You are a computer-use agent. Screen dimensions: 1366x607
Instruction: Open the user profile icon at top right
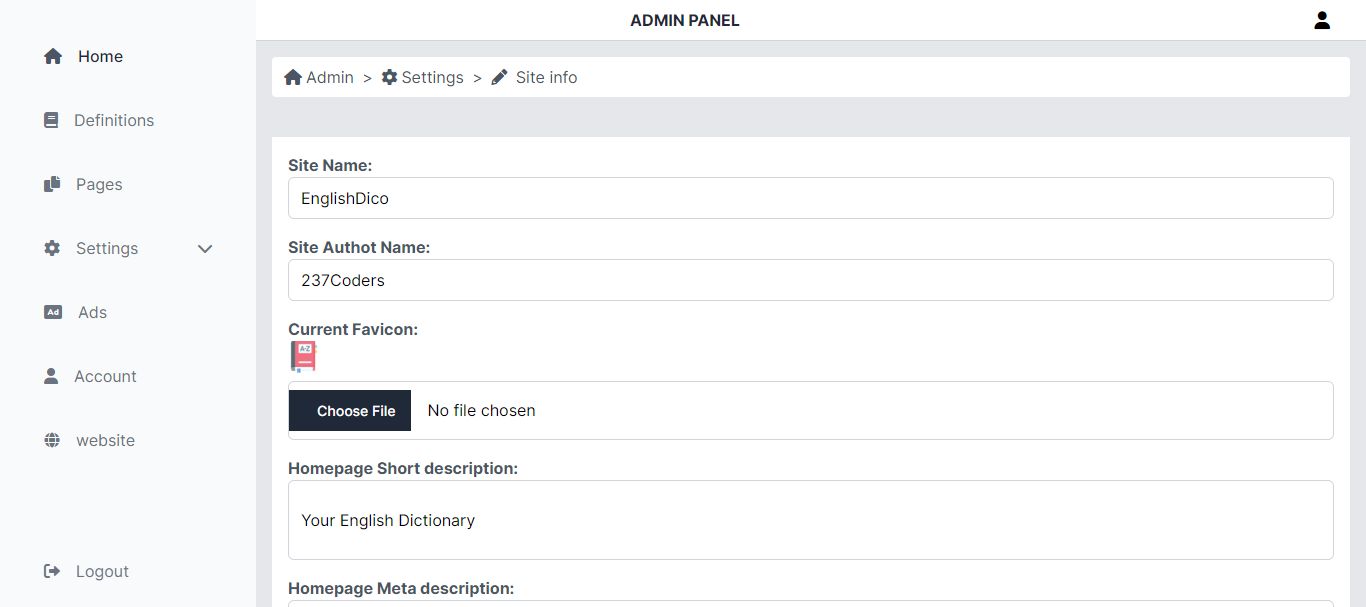tap(1322, 20)
